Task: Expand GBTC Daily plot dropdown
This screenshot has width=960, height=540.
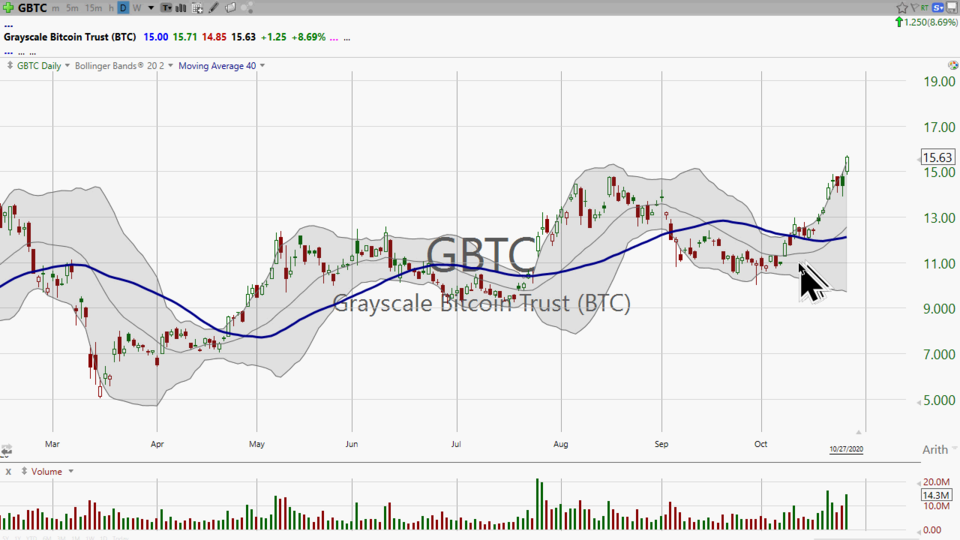Action: [x=67, y=66]
